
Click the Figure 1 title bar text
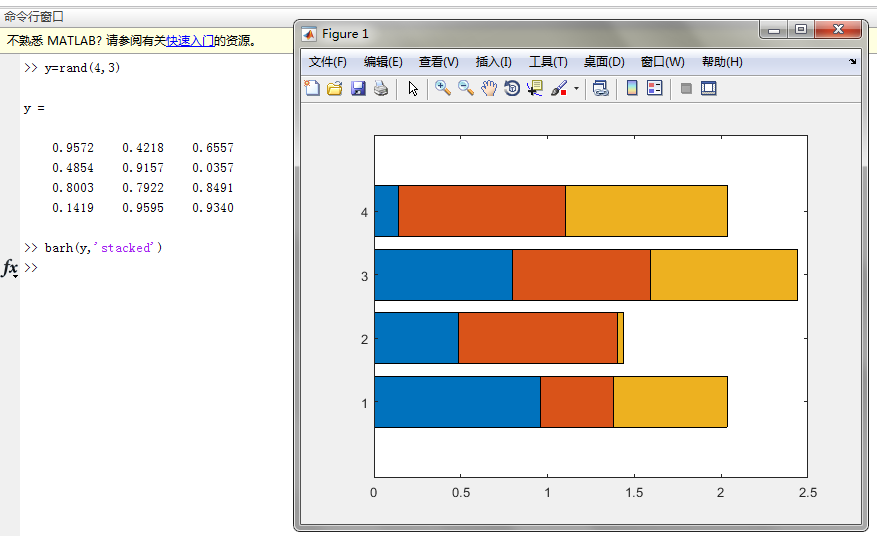345,34
